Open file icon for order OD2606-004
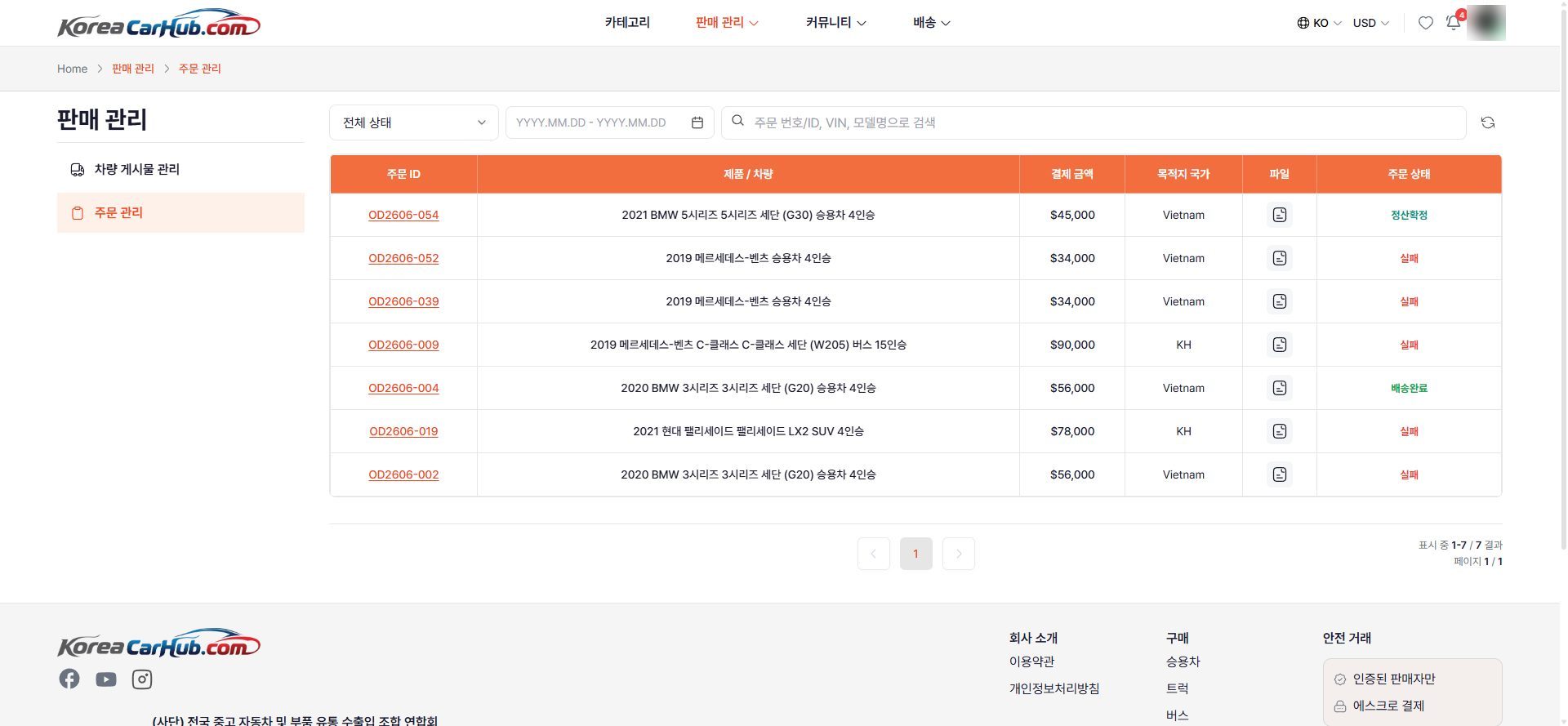 (x=1279, y=388)
